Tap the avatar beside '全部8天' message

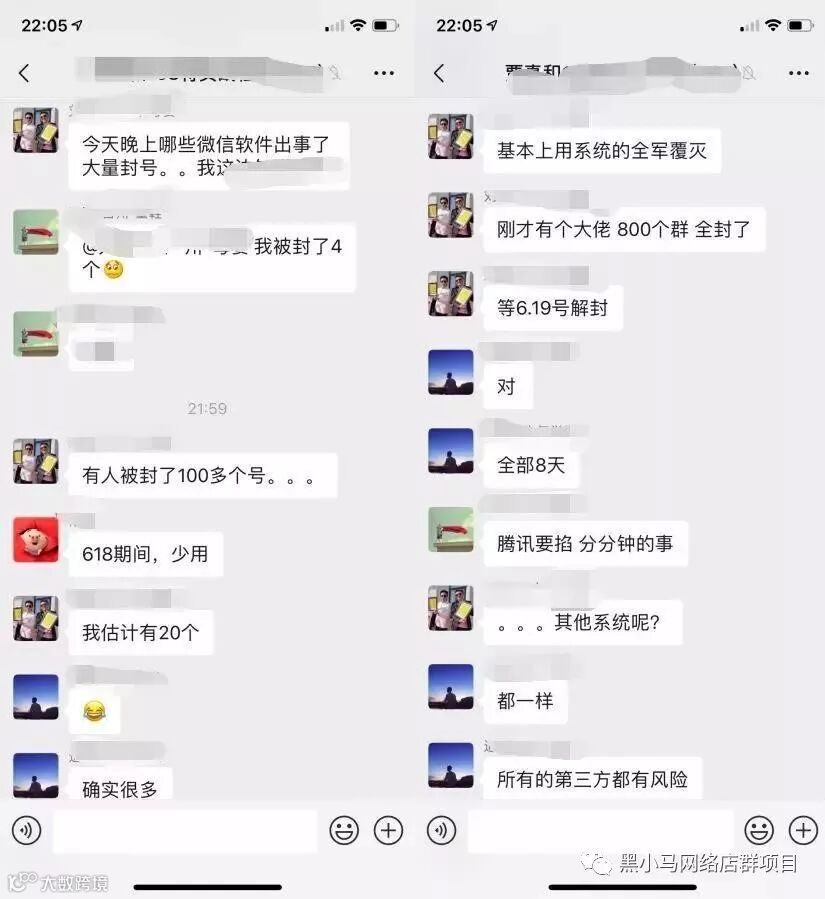tap(451, 451)
